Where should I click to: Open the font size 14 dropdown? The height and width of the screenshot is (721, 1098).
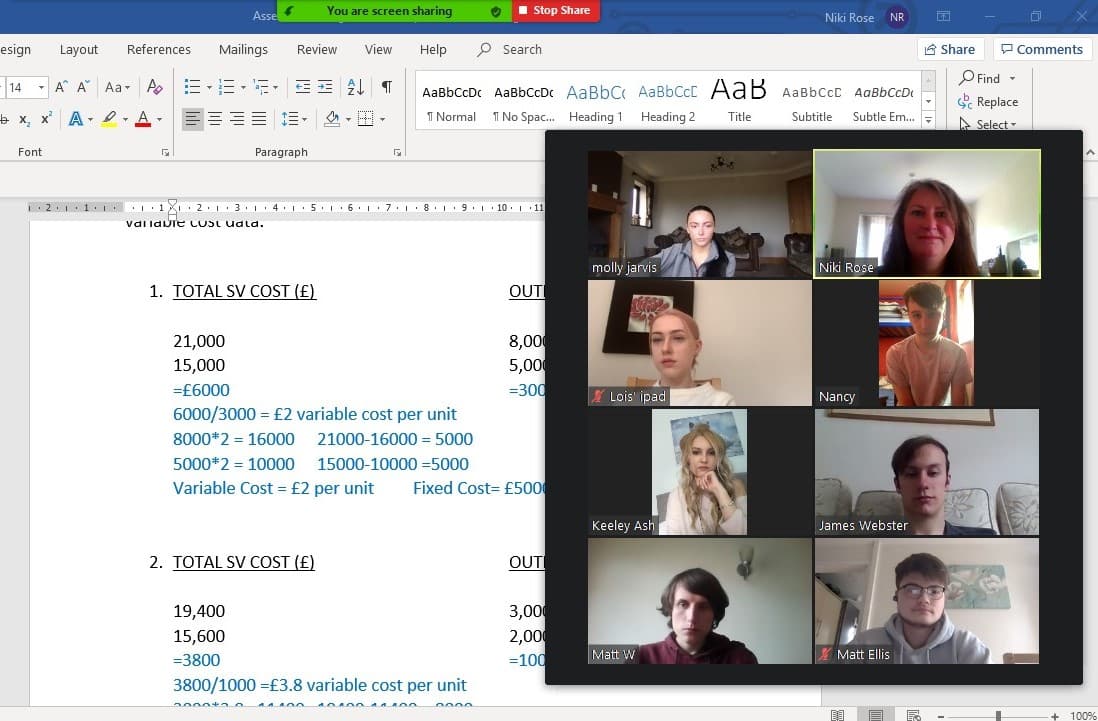(41, 88)
